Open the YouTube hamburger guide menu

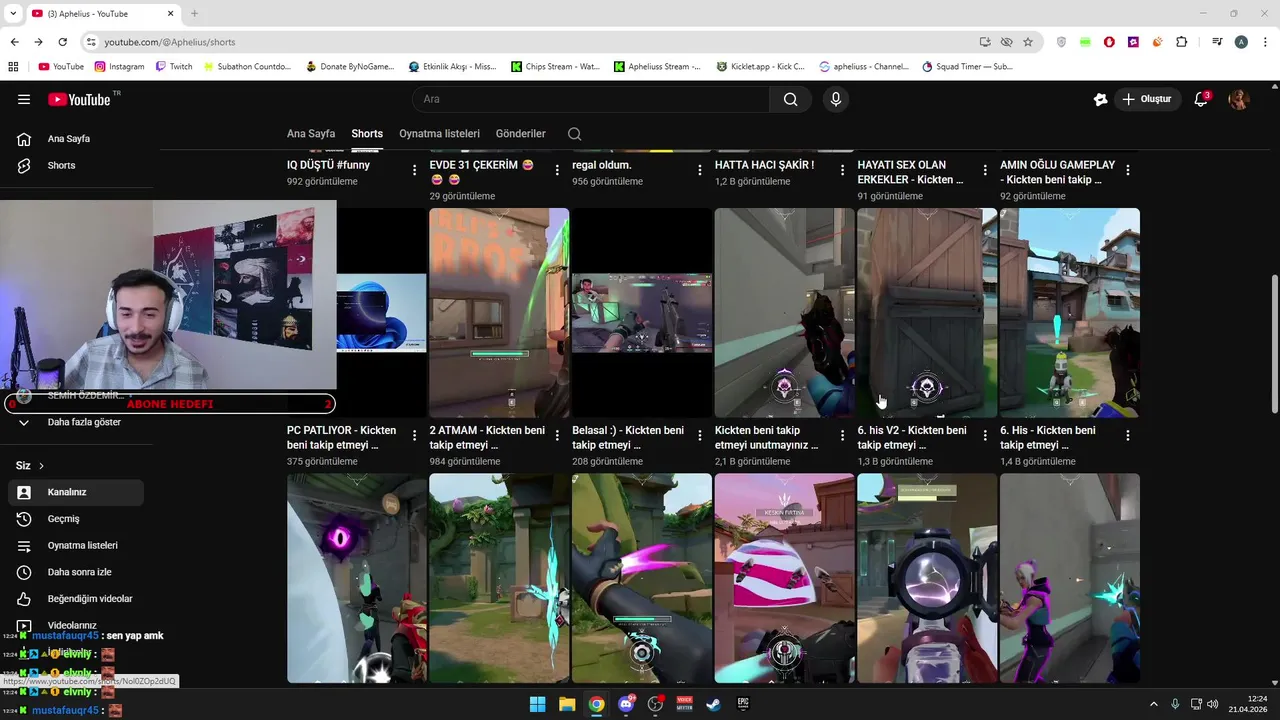pyautogui.click(x=24, y=99)
